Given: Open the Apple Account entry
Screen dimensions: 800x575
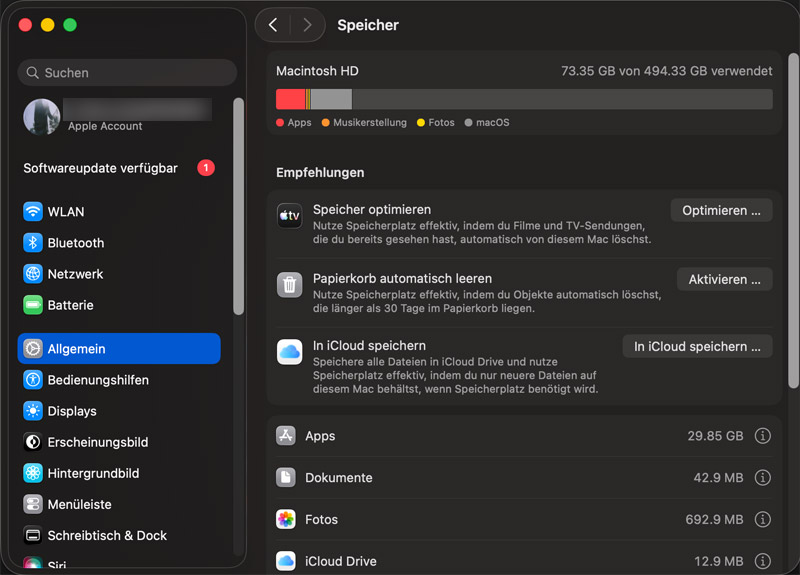Looking at the screenshot, I should (119, 117).
